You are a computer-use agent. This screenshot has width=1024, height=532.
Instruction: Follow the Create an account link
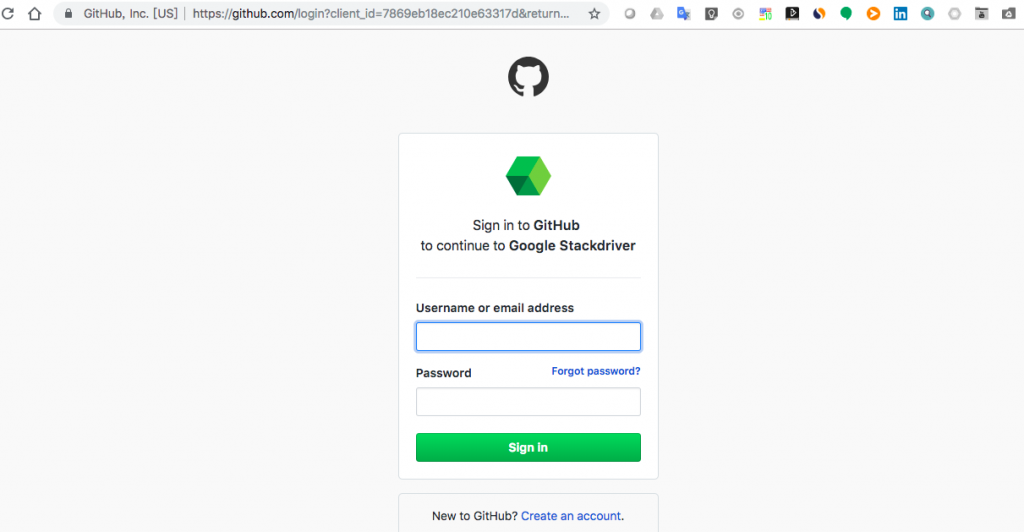click(571, 516)
